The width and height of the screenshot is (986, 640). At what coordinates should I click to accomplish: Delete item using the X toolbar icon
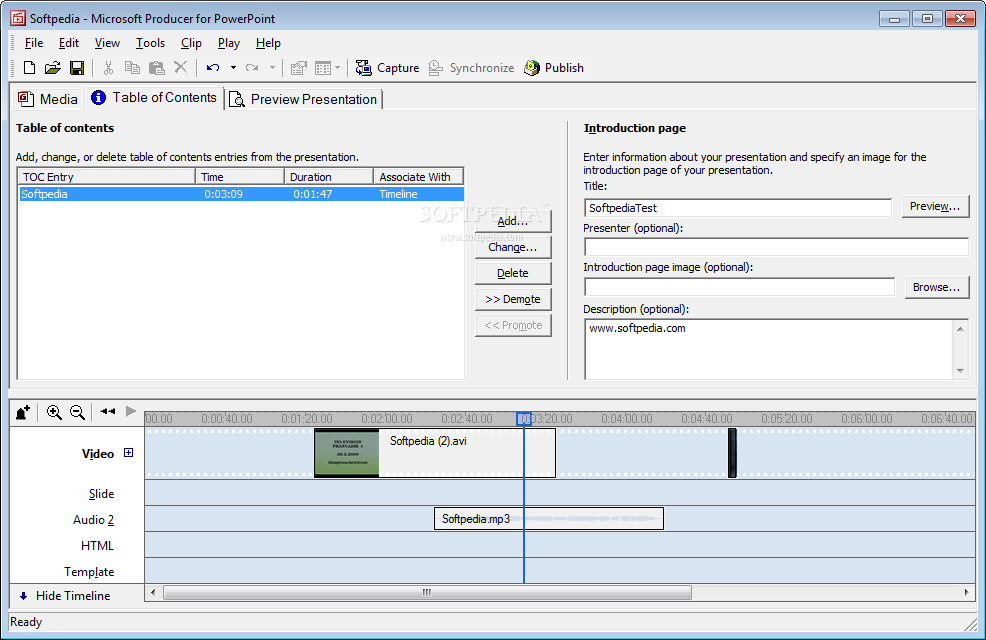[180, 67]
